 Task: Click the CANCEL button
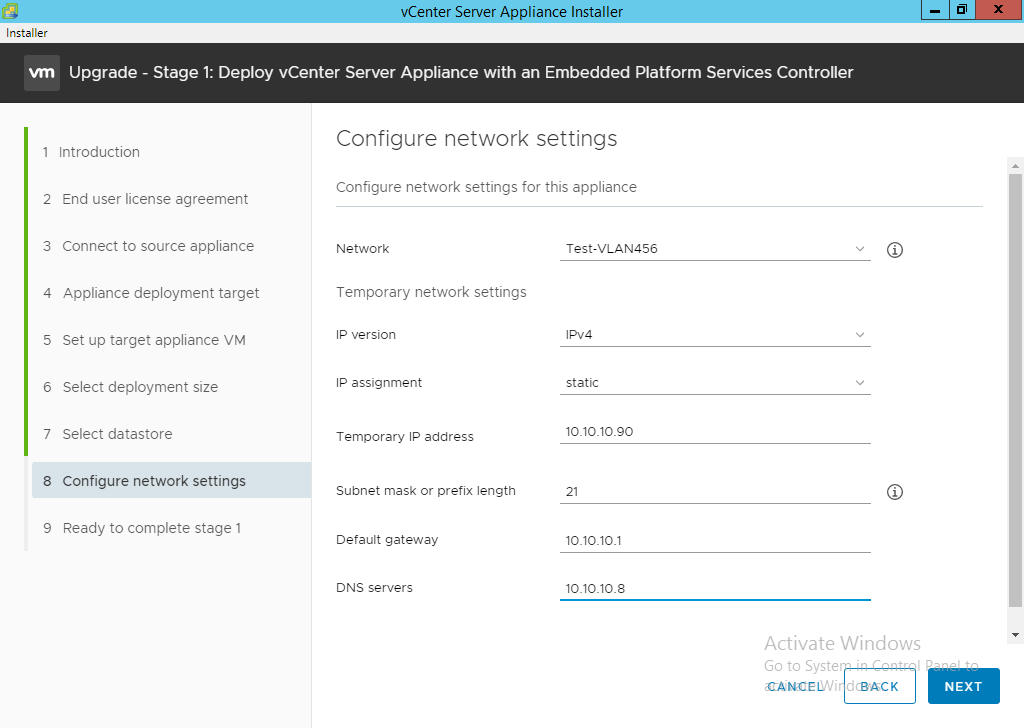[x=795, y=686]
